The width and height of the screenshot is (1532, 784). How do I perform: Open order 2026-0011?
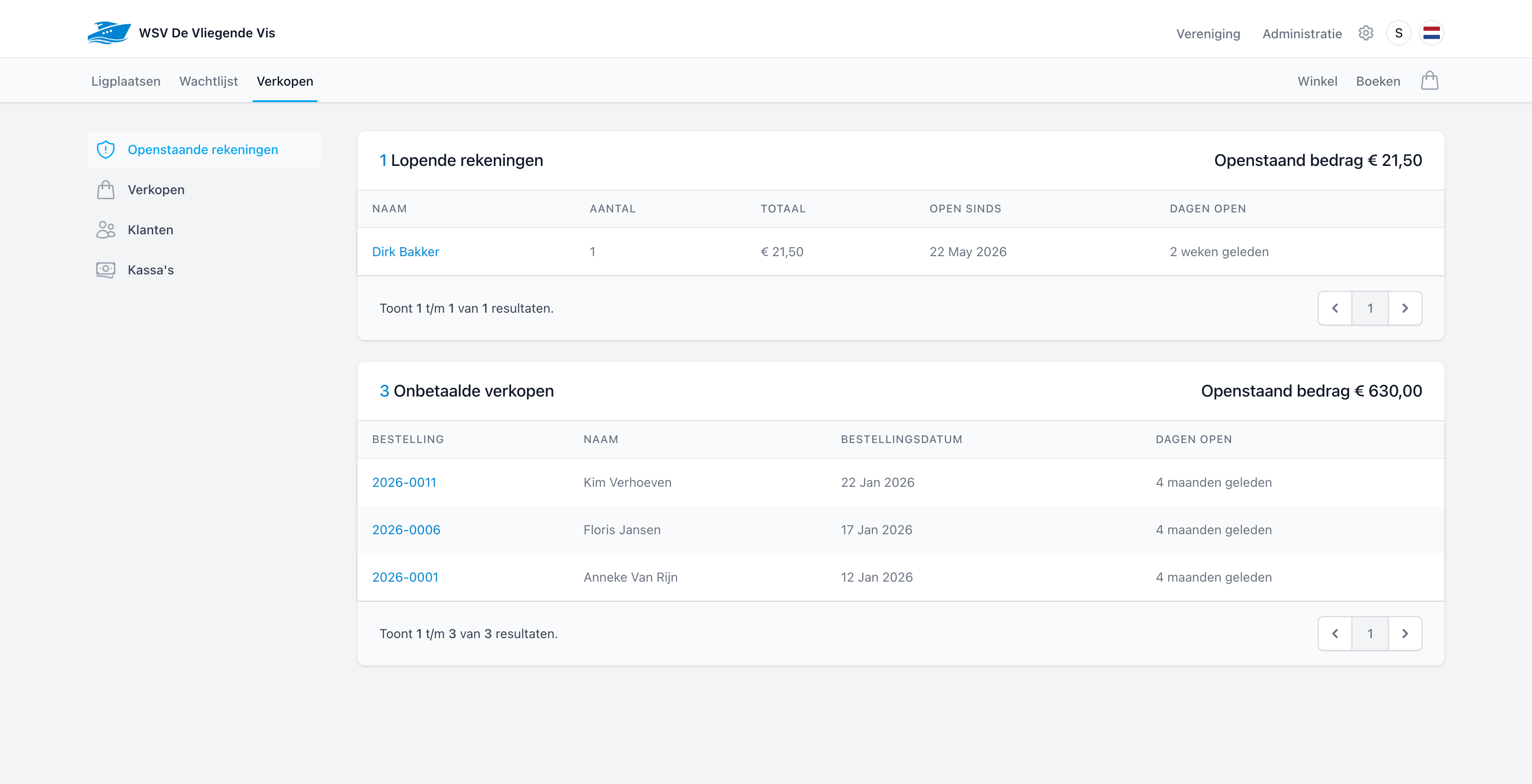pyautogui.click(x=404, y=482)
